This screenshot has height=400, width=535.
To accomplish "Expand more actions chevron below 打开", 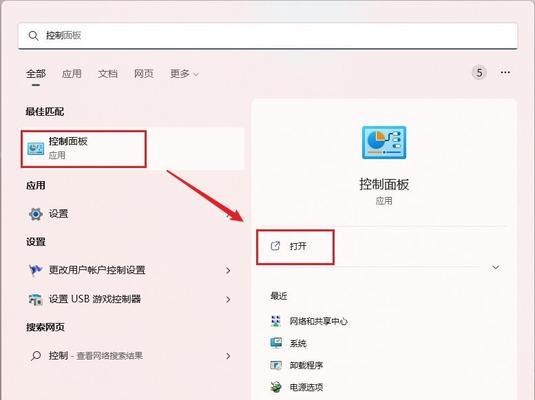I will pos(496,267).
